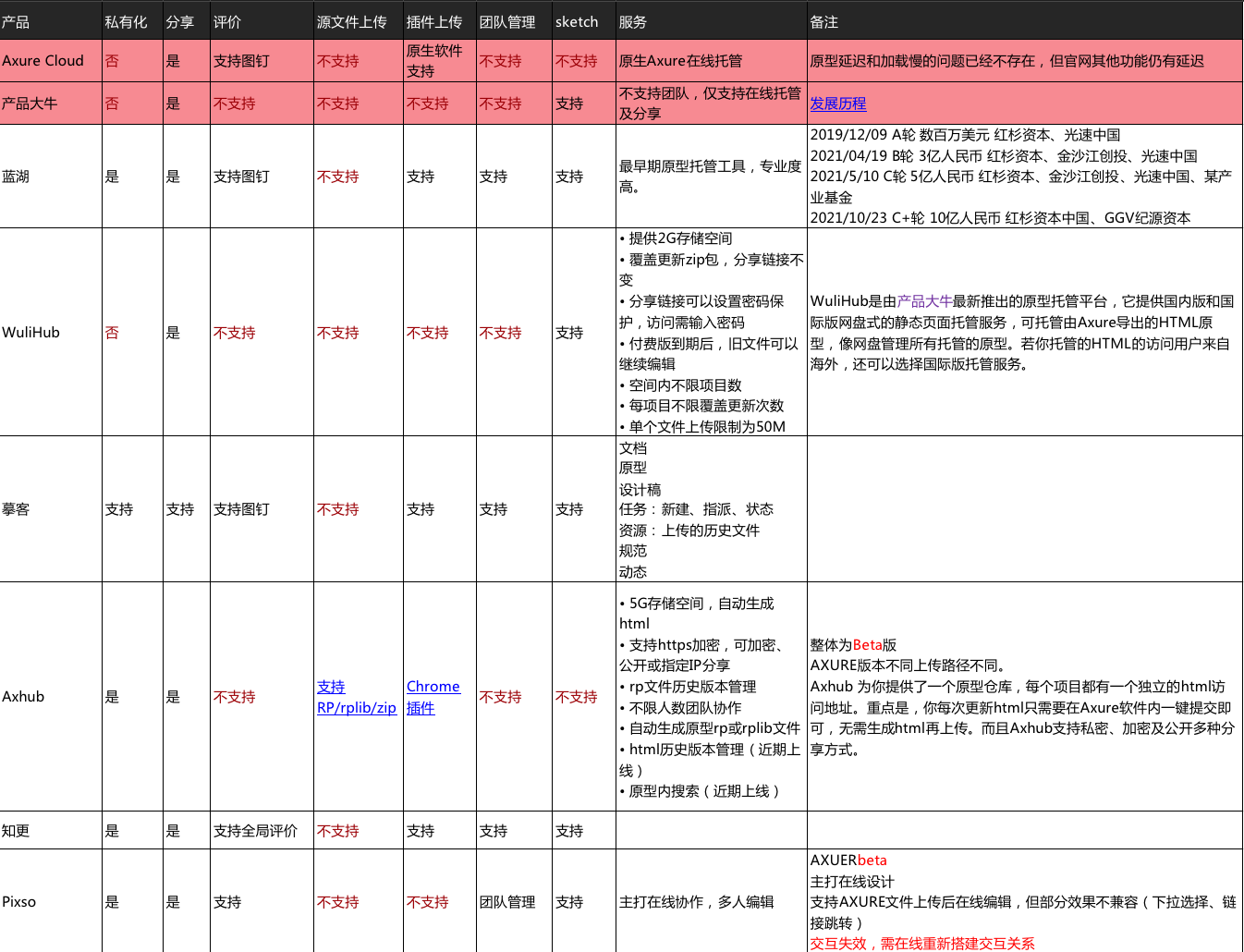Select the sketch column header
The width and height of the screenshot is (1244, 952).
(x=584, y=21)
